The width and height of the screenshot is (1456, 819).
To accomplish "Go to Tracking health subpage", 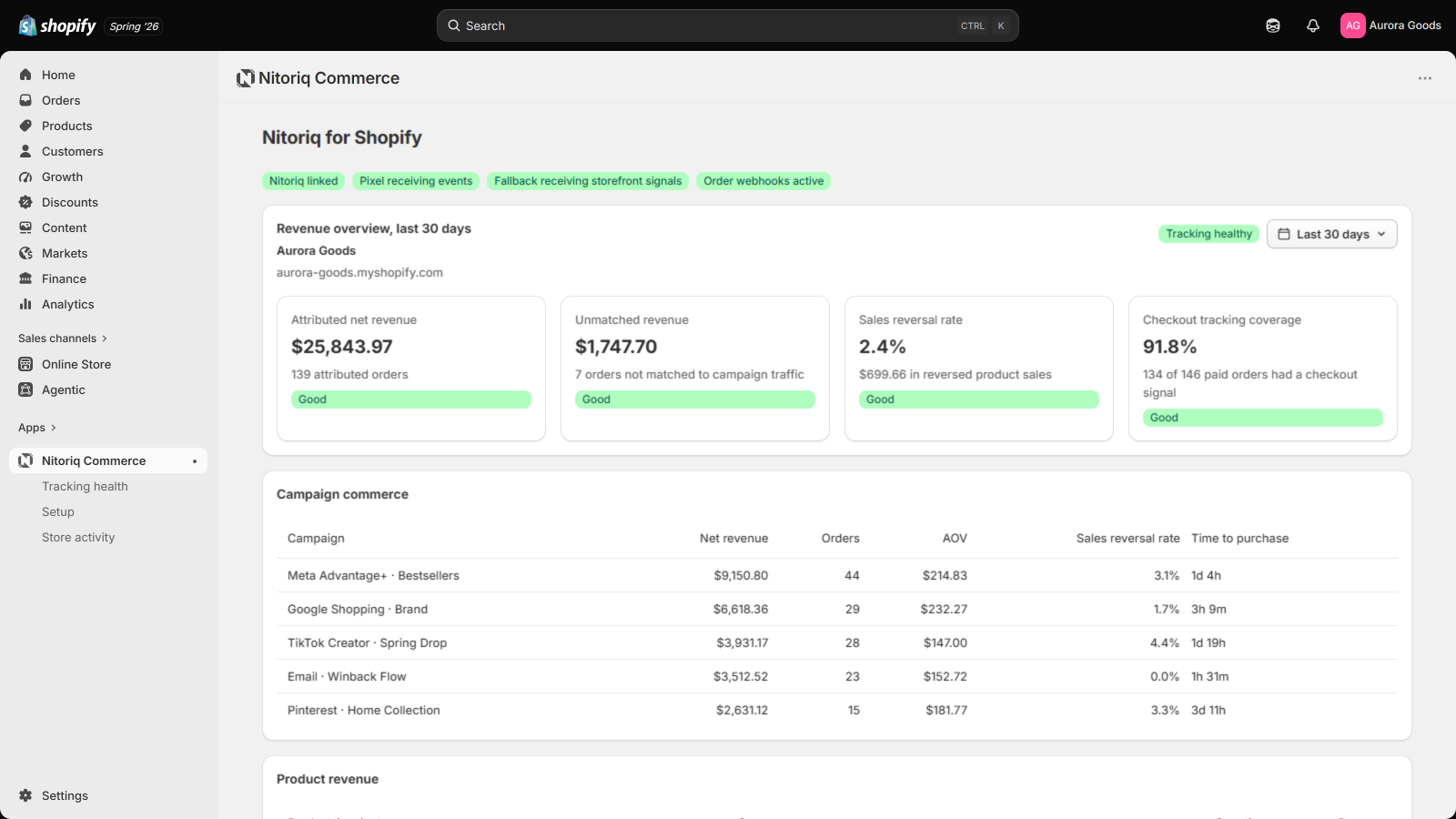I will (x=85, y=487).
